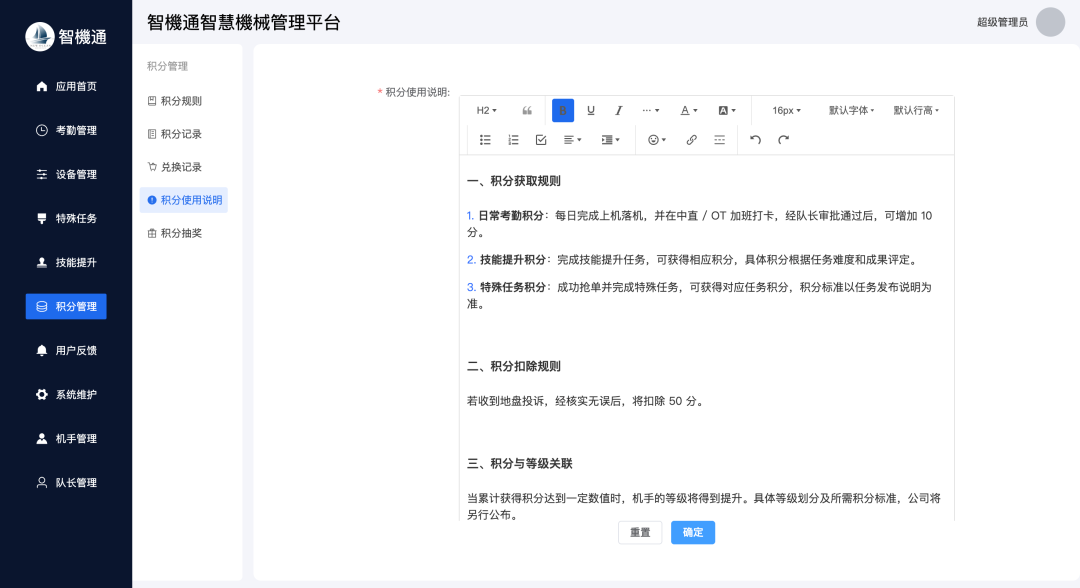Open the text alignment dropdown
Viewport: 1080px width, 588px height.
pos(572,140)
